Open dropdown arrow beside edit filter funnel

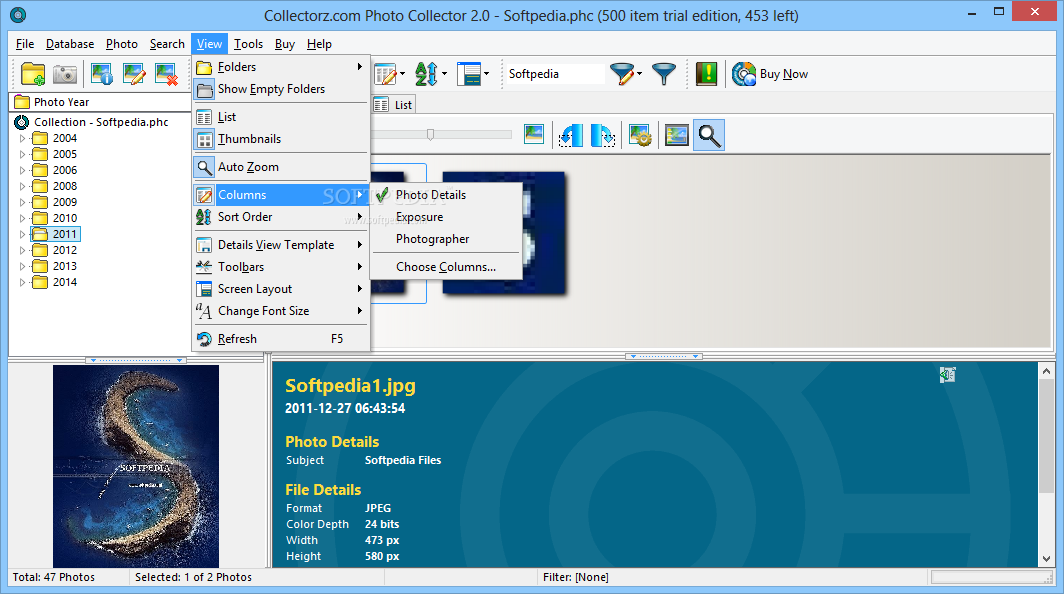639,74
